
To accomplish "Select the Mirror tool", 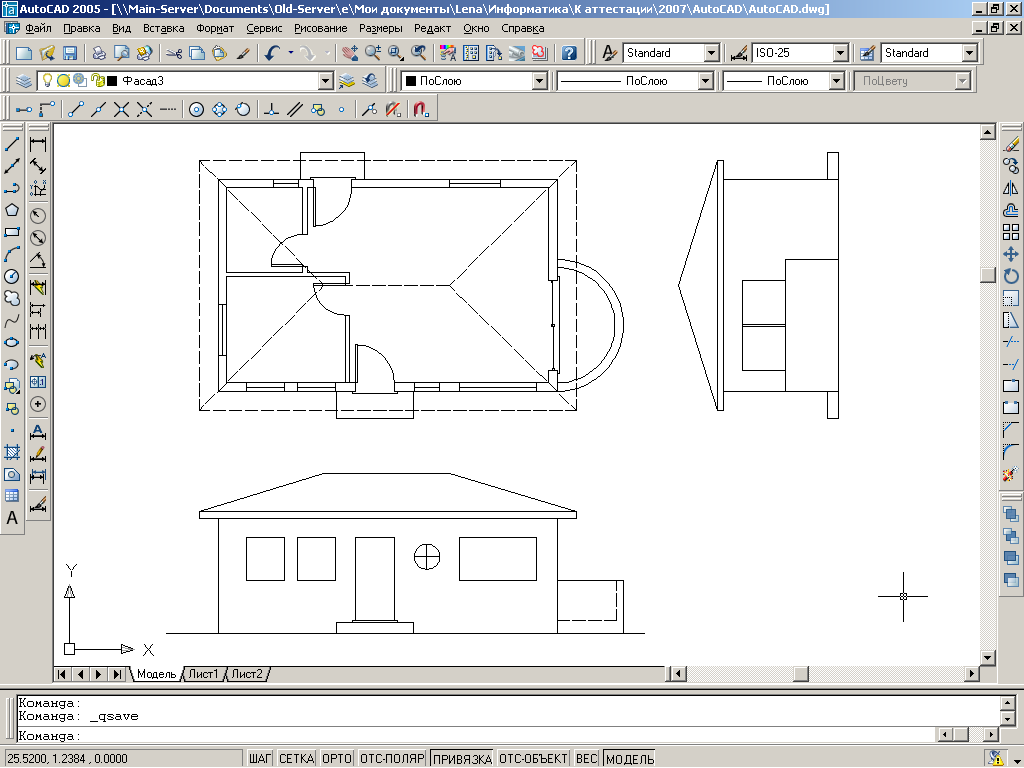I will coord(1011,188).
